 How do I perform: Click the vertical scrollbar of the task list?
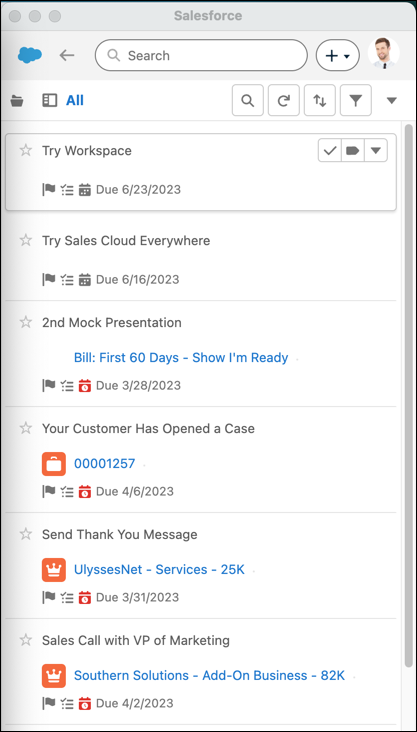pyautogui.click(x=409, y=396)
